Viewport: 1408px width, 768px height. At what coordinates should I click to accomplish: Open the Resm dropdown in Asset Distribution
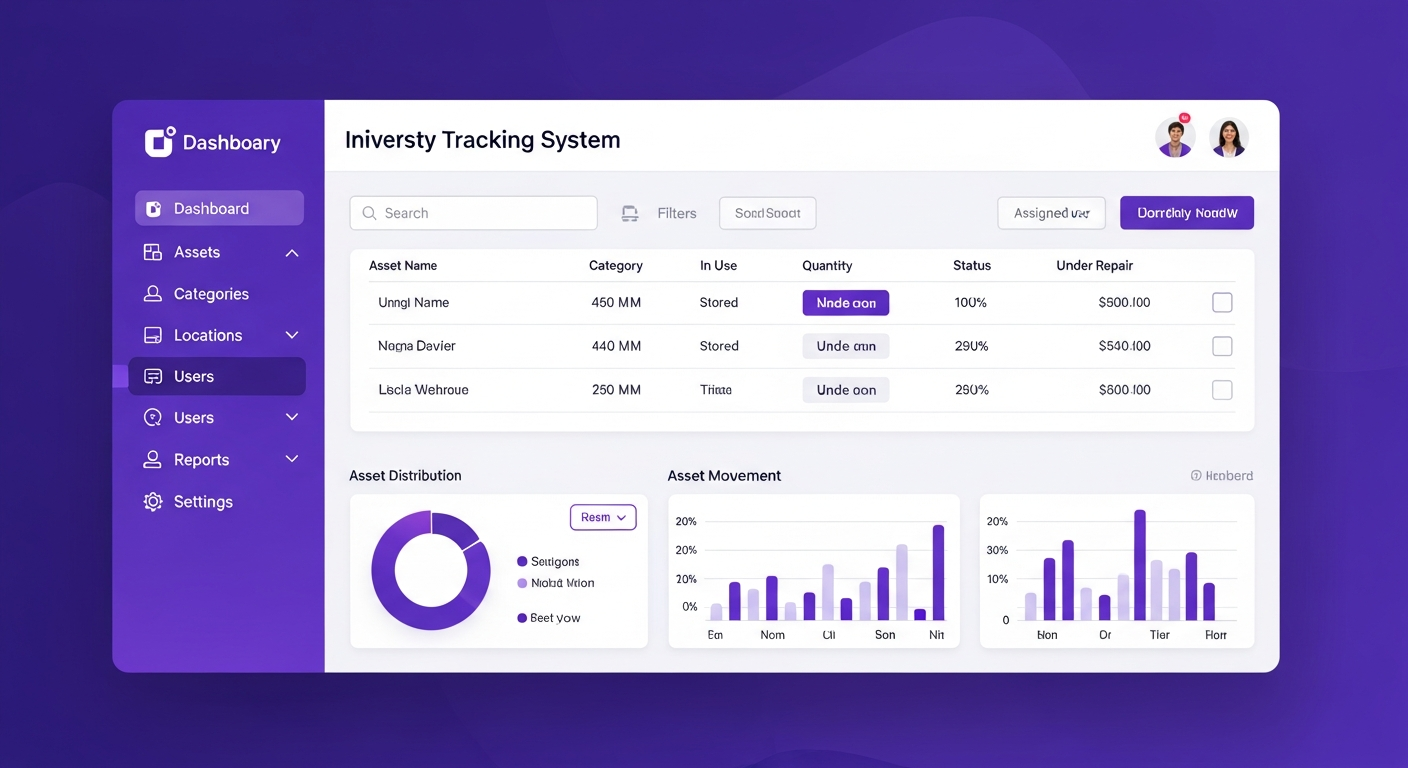[603, 517]
